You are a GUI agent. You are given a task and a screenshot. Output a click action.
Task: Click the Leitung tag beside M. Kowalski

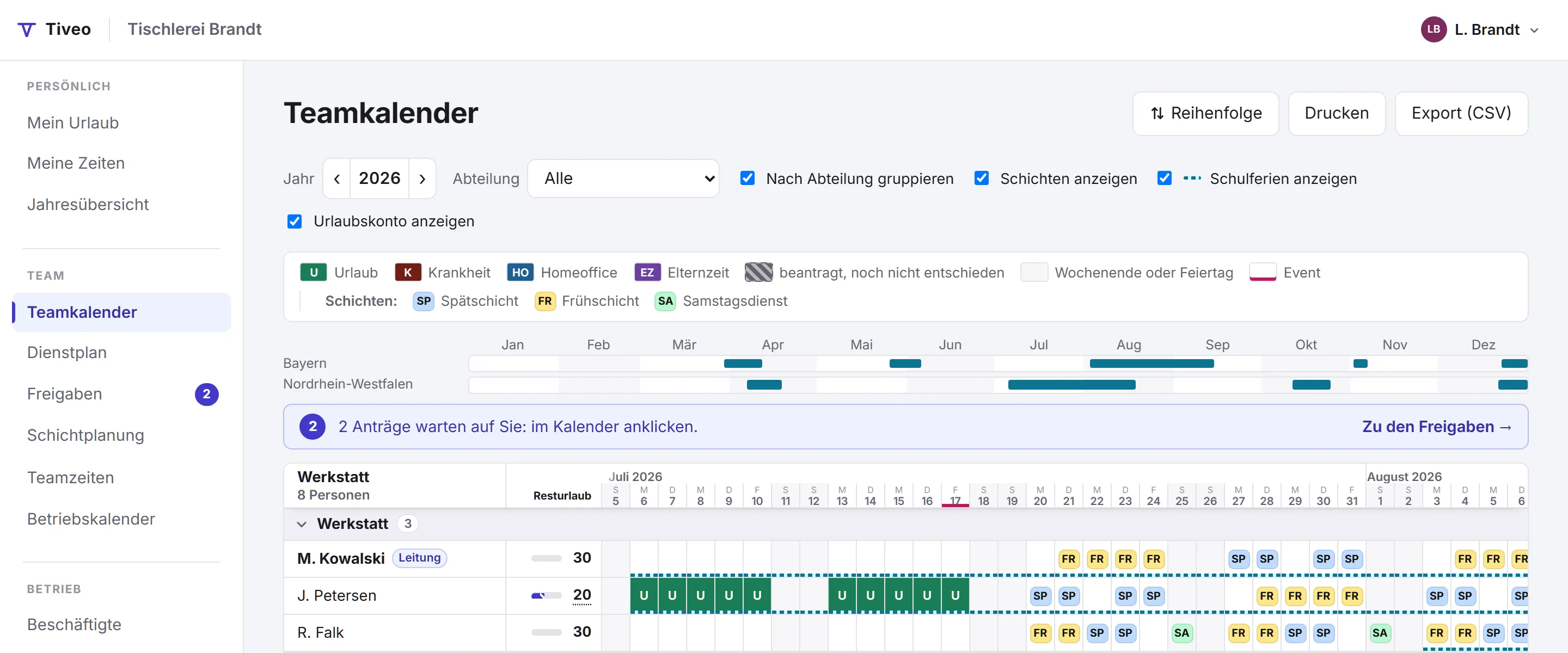419,558
